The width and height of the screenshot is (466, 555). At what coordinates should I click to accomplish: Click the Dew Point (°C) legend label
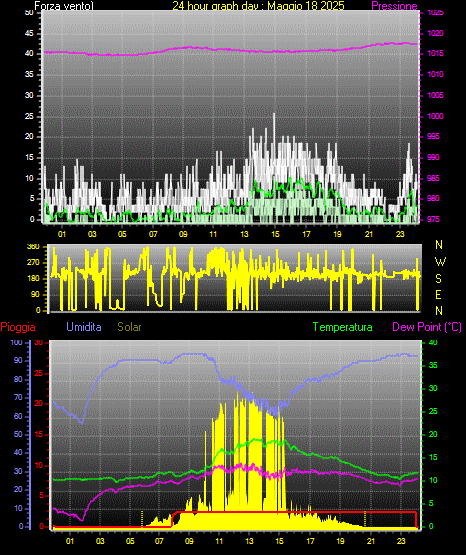(x=427, y=327)
